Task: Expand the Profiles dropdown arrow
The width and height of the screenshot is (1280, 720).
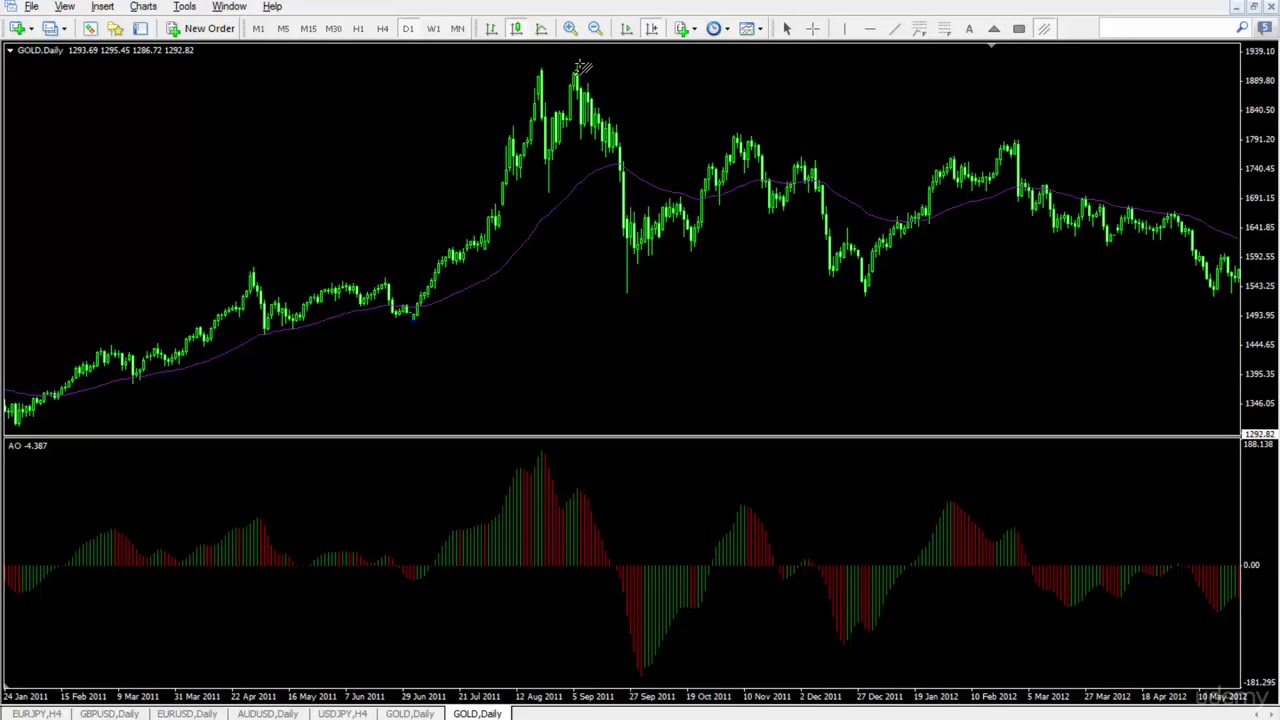Action: [64, 29]
